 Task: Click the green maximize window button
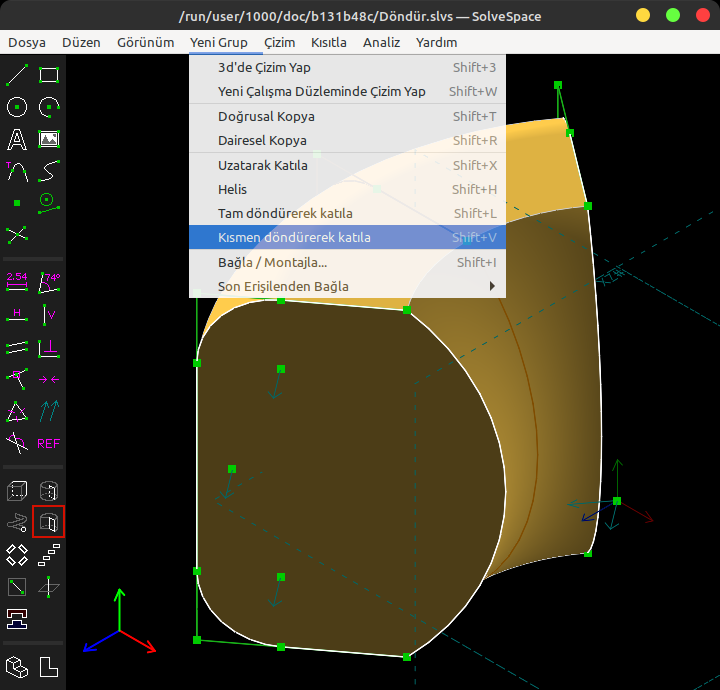click(673, 15)
